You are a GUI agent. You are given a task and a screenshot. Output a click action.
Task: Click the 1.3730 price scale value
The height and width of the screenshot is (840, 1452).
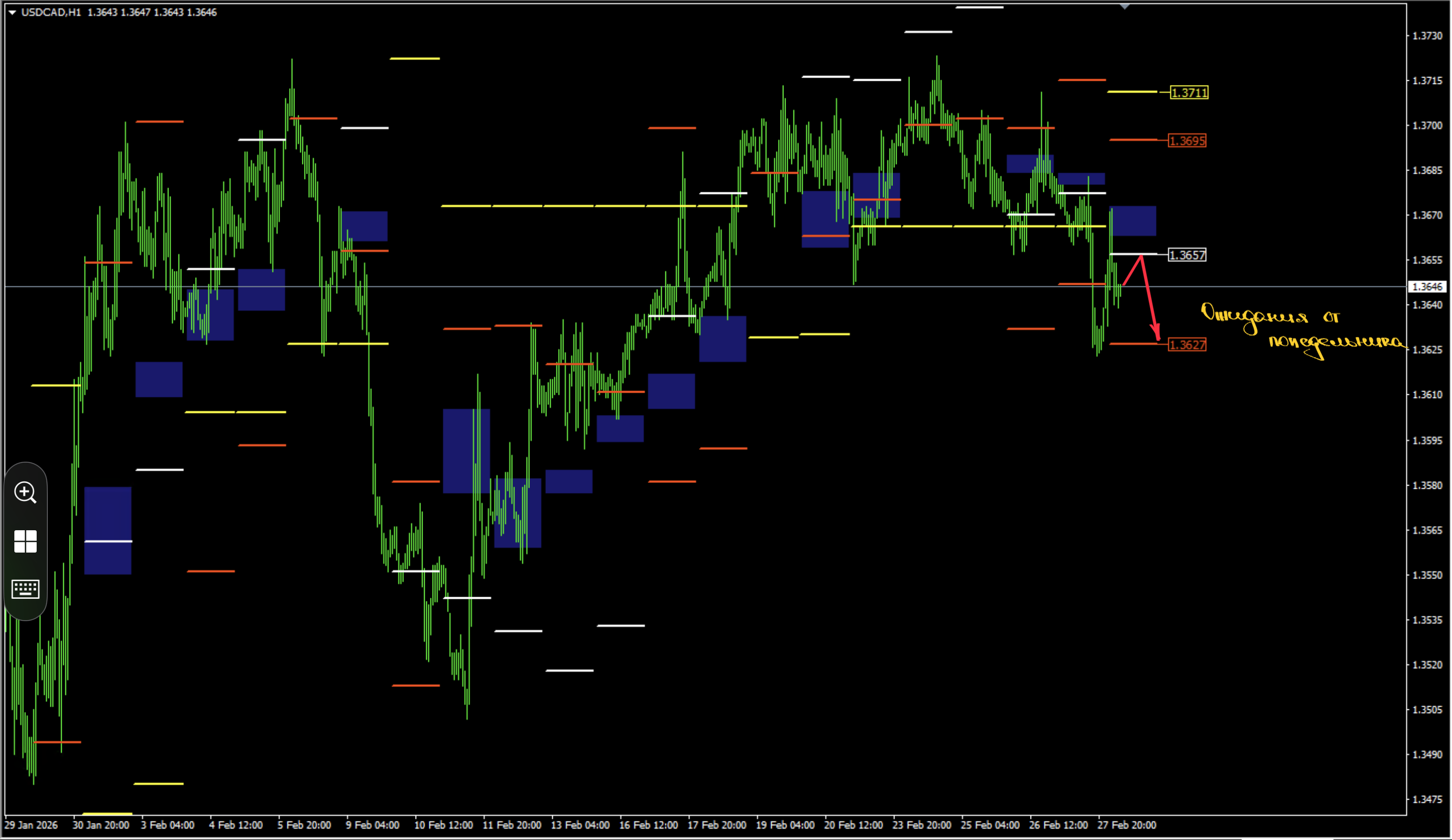click(x=1426, y=36)
